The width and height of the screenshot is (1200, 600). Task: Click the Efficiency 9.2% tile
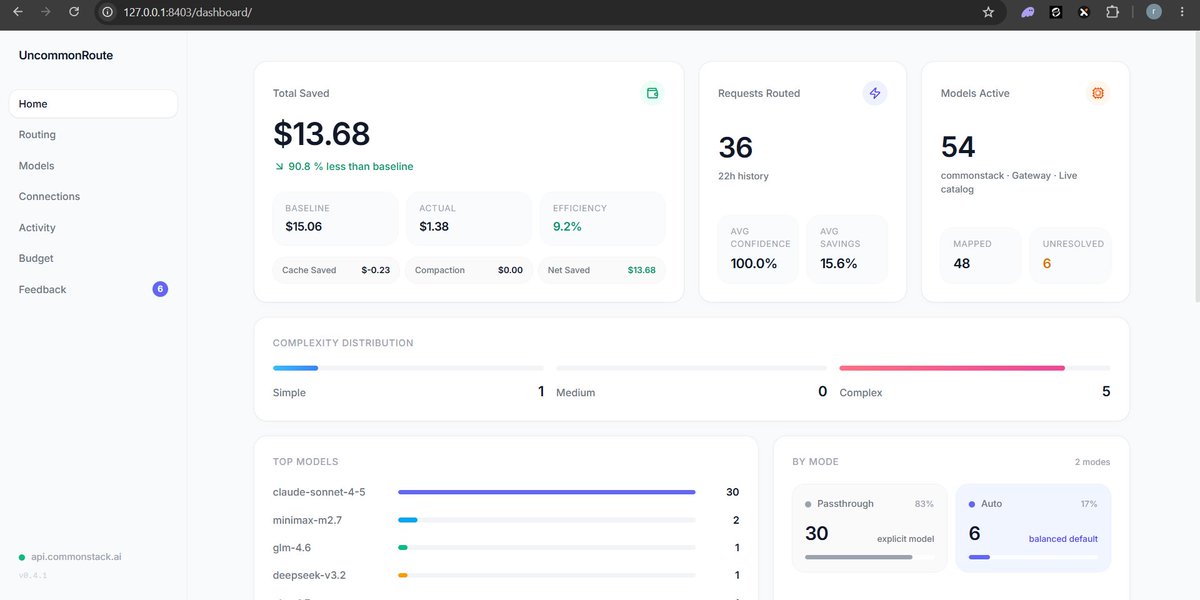[603, 218]
